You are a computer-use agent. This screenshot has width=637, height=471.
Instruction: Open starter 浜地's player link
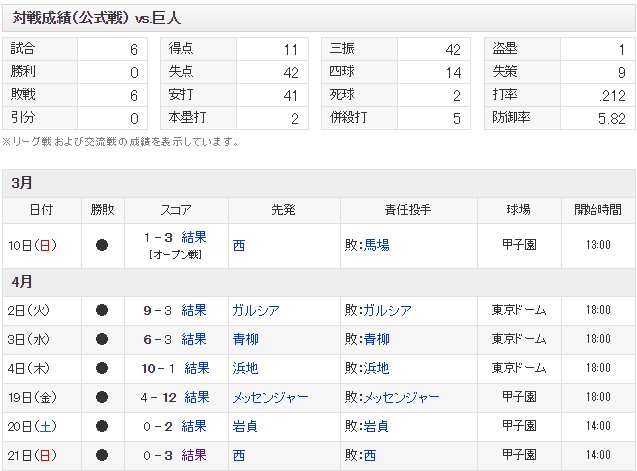click(244, 368)
